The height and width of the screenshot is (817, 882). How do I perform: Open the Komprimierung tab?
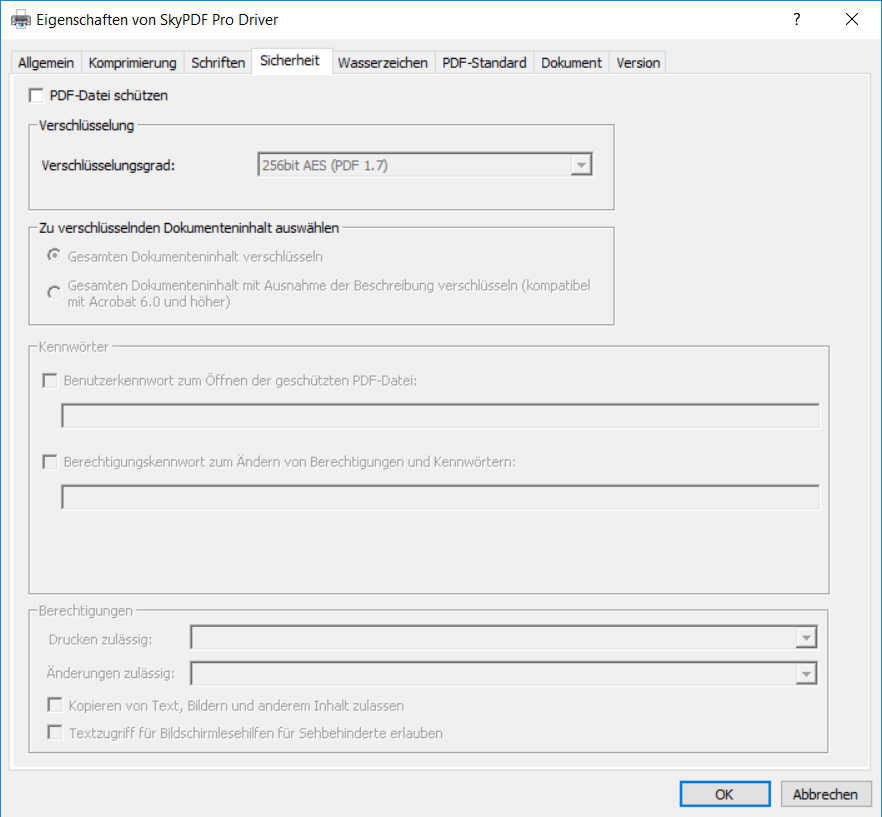[x=132, y=63]
